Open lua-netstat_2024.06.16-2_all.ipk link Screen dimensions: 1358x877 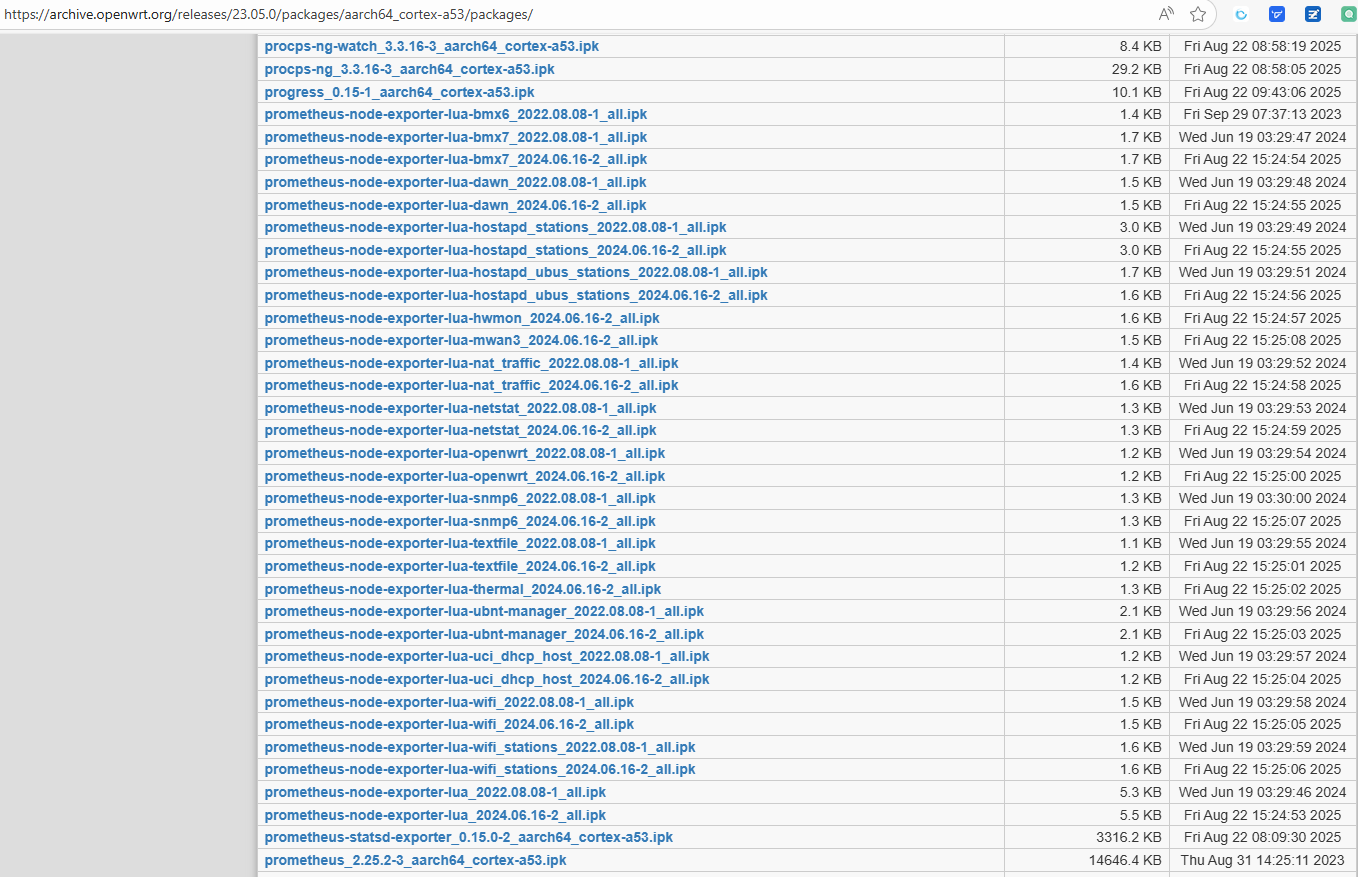pyautogui.click(x=460, y=430)
